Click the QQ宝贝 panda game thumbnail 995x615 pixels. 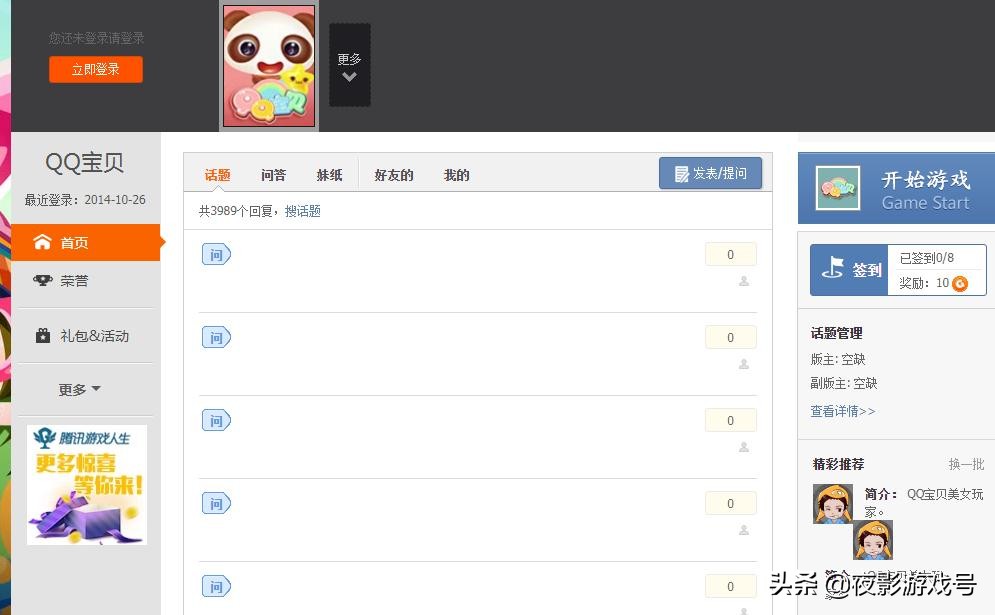(269, 66)
